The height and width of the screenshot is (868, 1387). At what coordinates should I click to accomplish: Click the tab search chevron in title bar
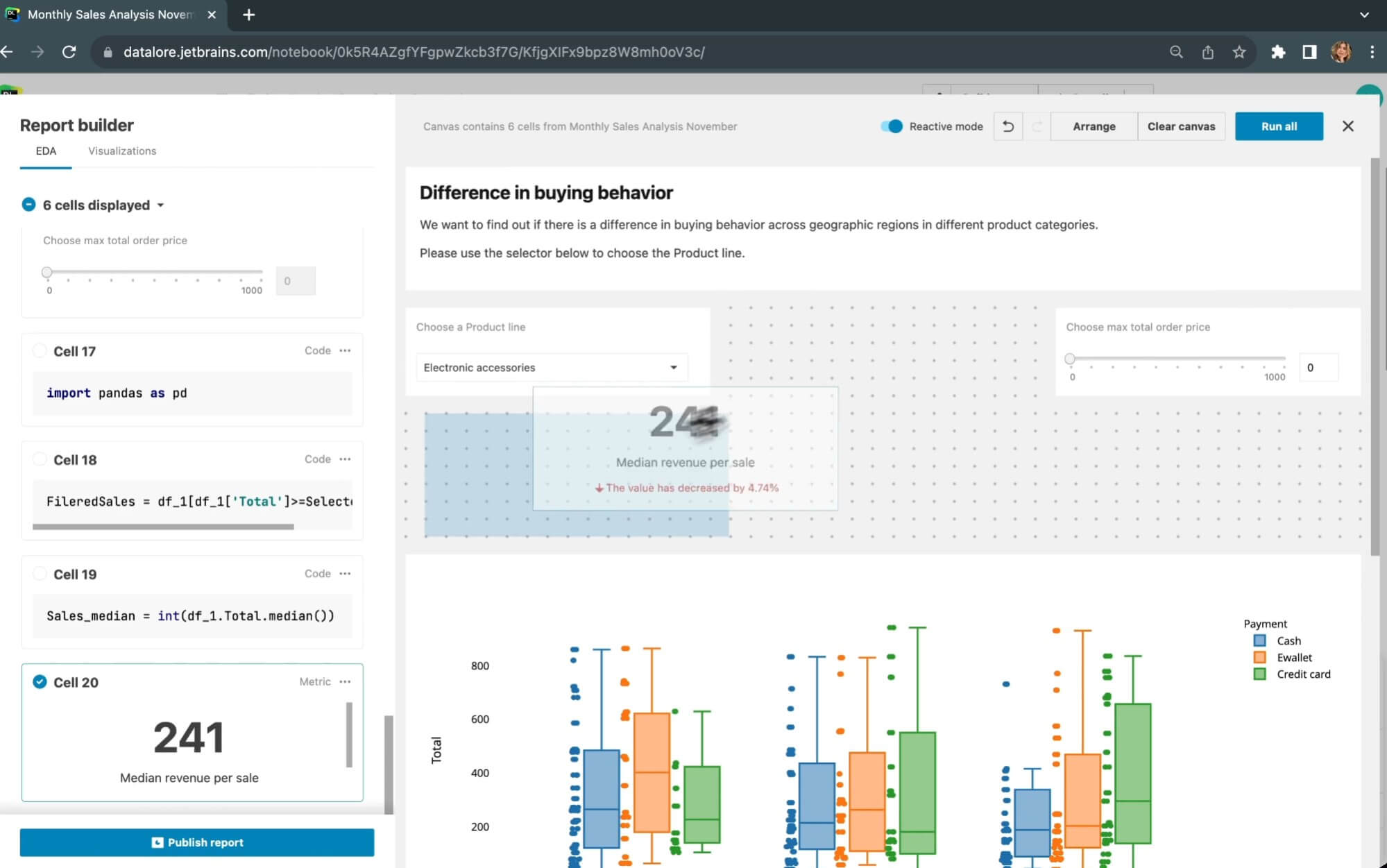1364,15
